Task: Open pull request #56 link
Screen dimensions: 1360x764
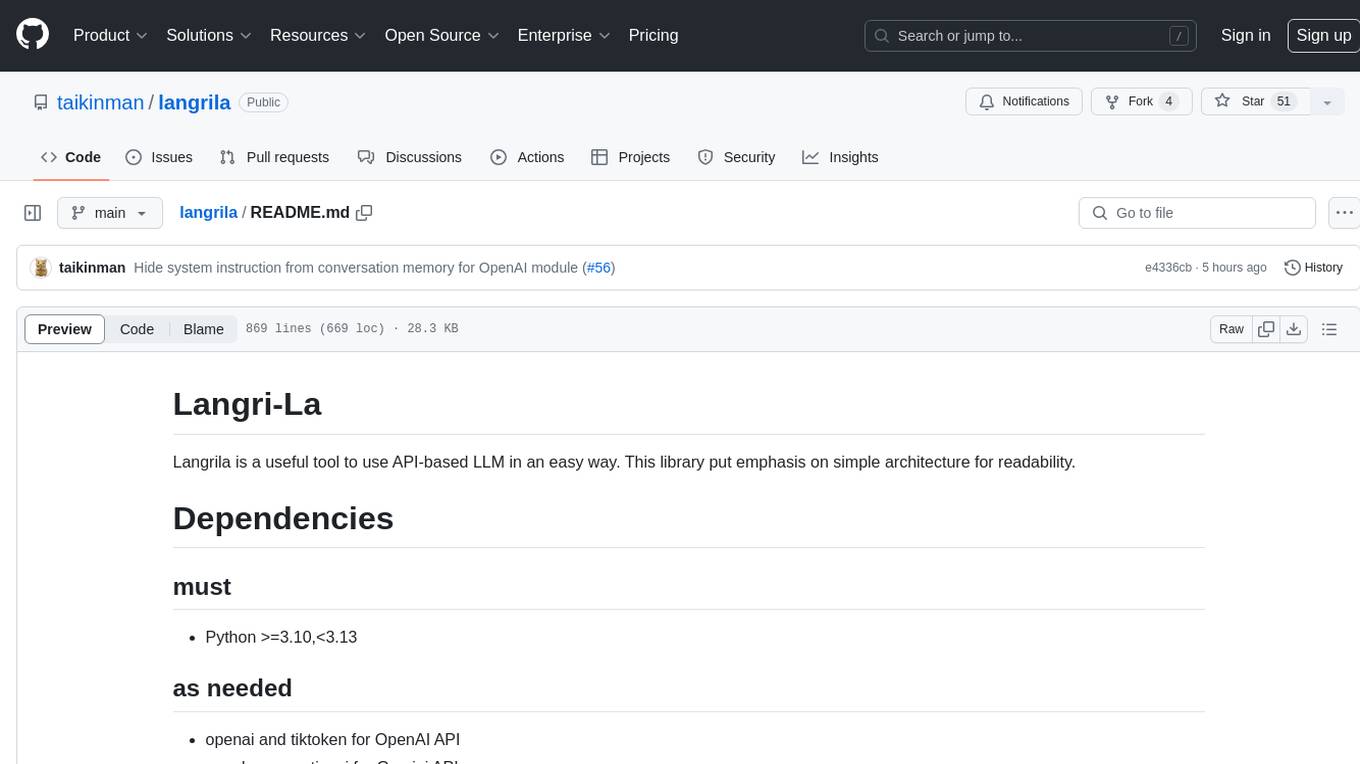Action: pyautogui.click(x=598, y=268)
